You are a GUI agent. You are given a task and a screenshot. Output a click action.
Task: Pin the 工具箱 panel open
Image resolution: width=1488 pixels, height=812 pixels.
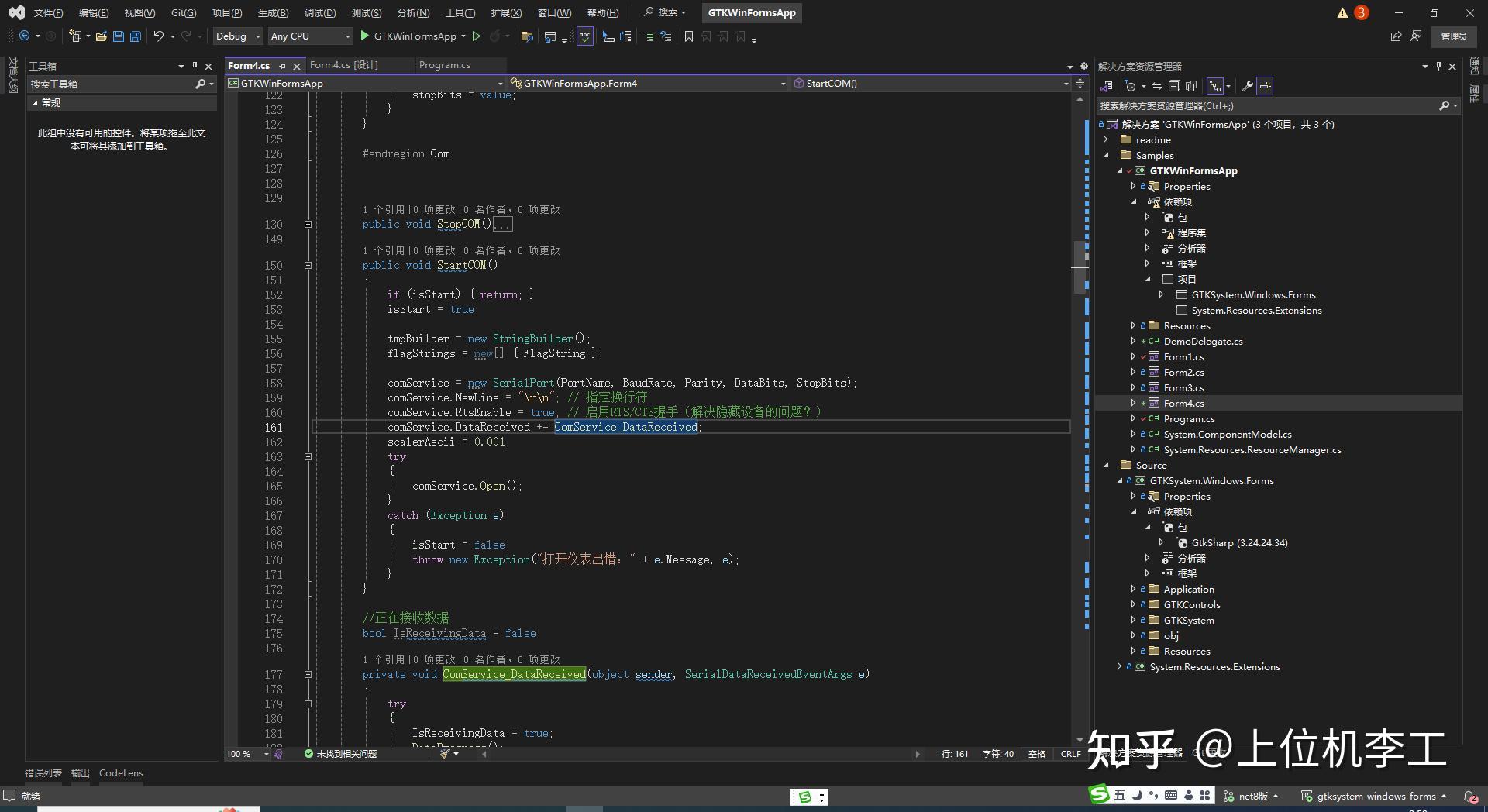pos(195,66)
